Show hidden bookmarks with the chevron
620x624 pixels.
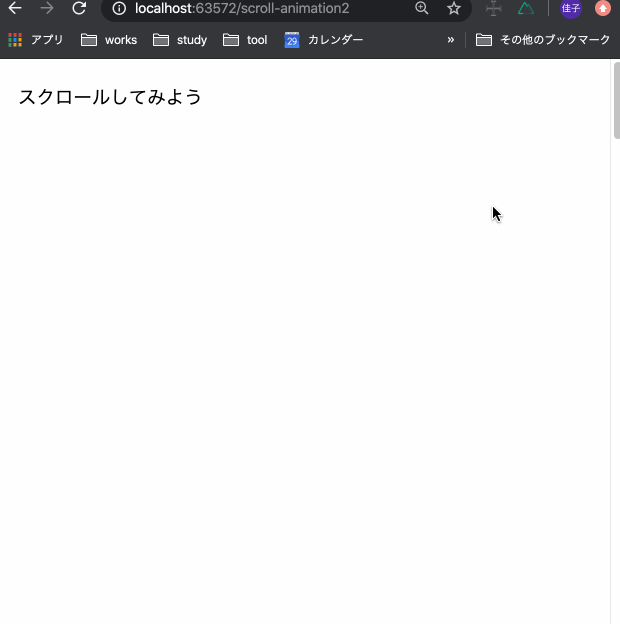tap(450, 40)
